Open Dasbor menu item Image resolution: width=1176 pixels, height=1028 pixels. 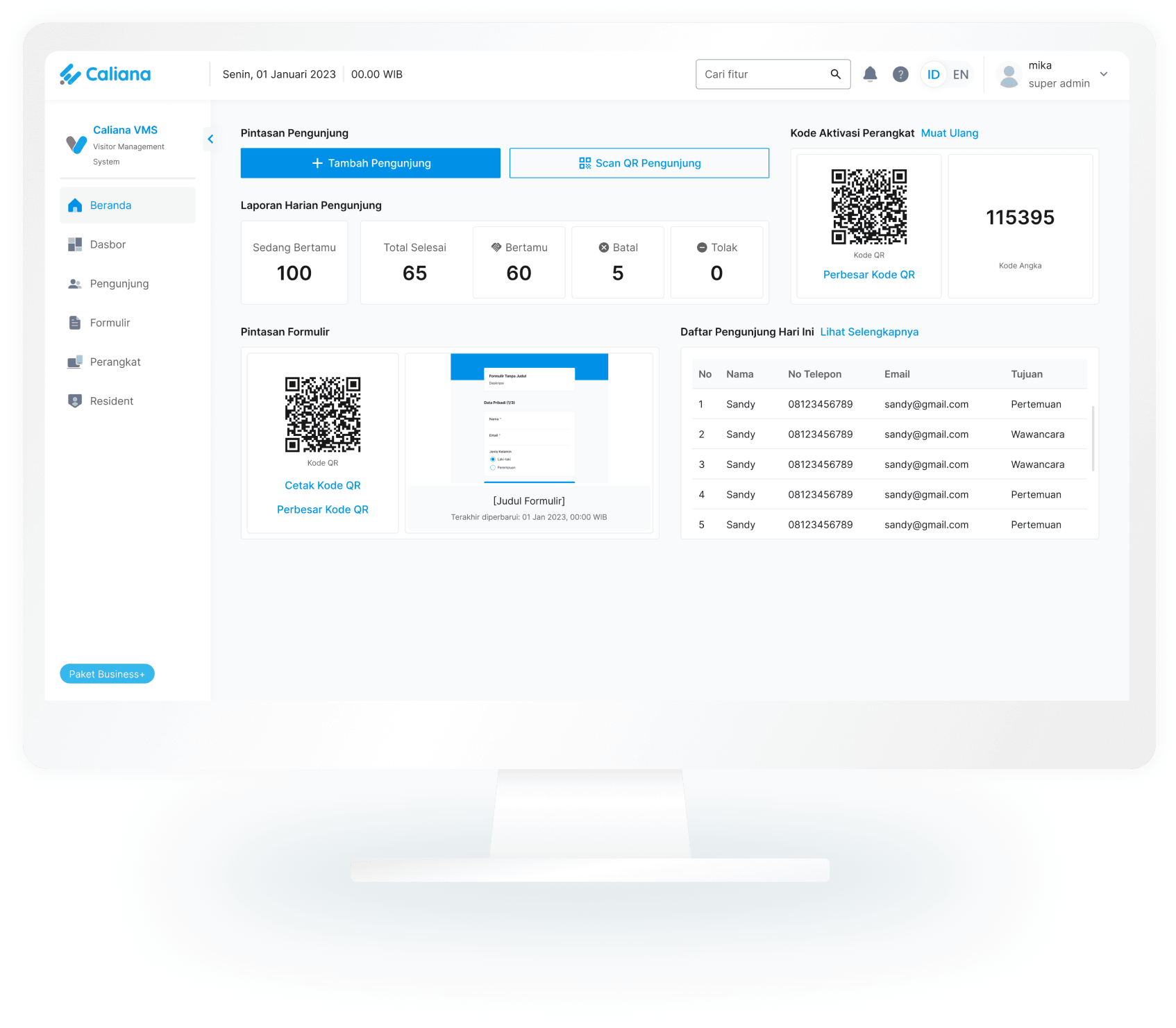(x=128, y=244)
